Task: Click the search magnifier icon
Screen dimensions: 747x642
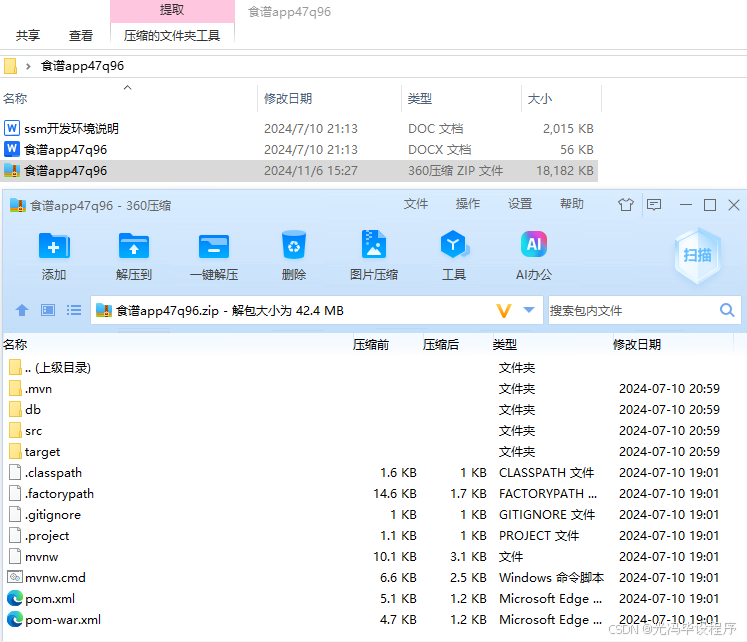Action: pos(727,311)
